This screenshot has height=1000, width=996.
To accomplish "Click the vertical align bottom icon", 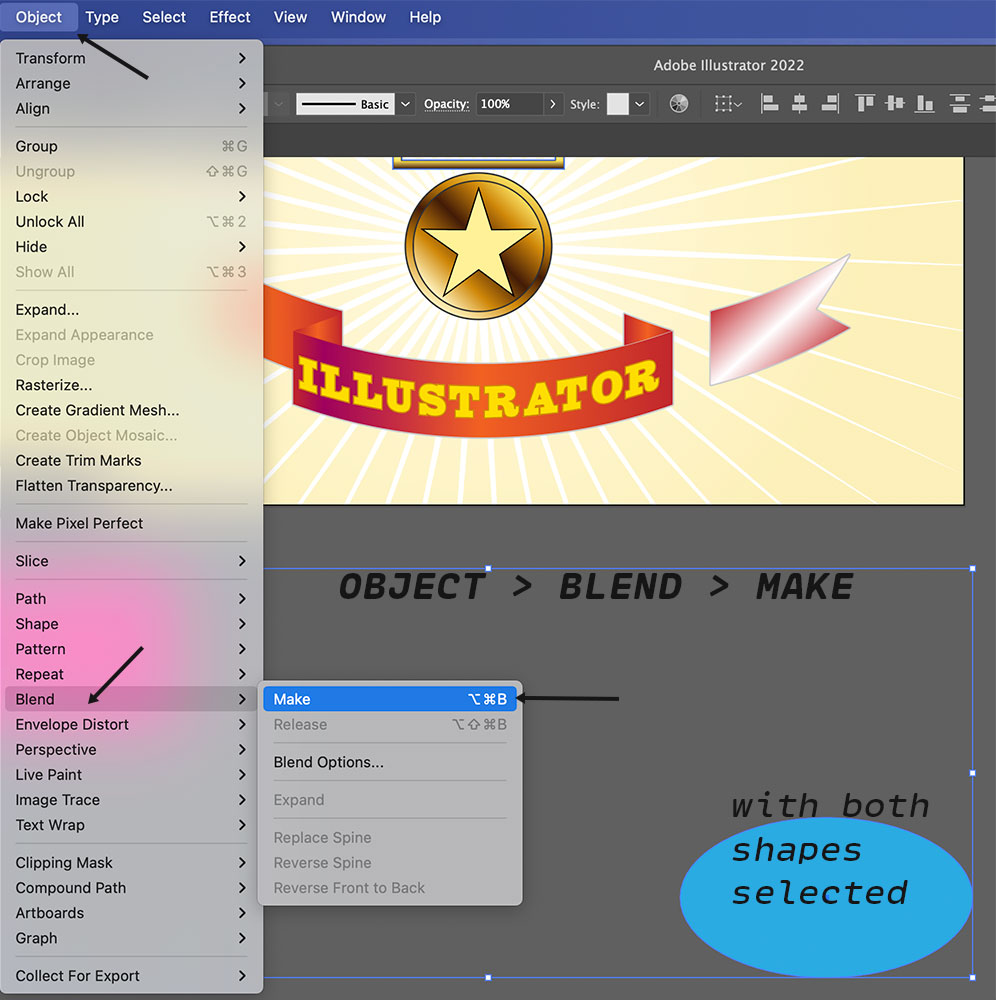I will [925, 104].
